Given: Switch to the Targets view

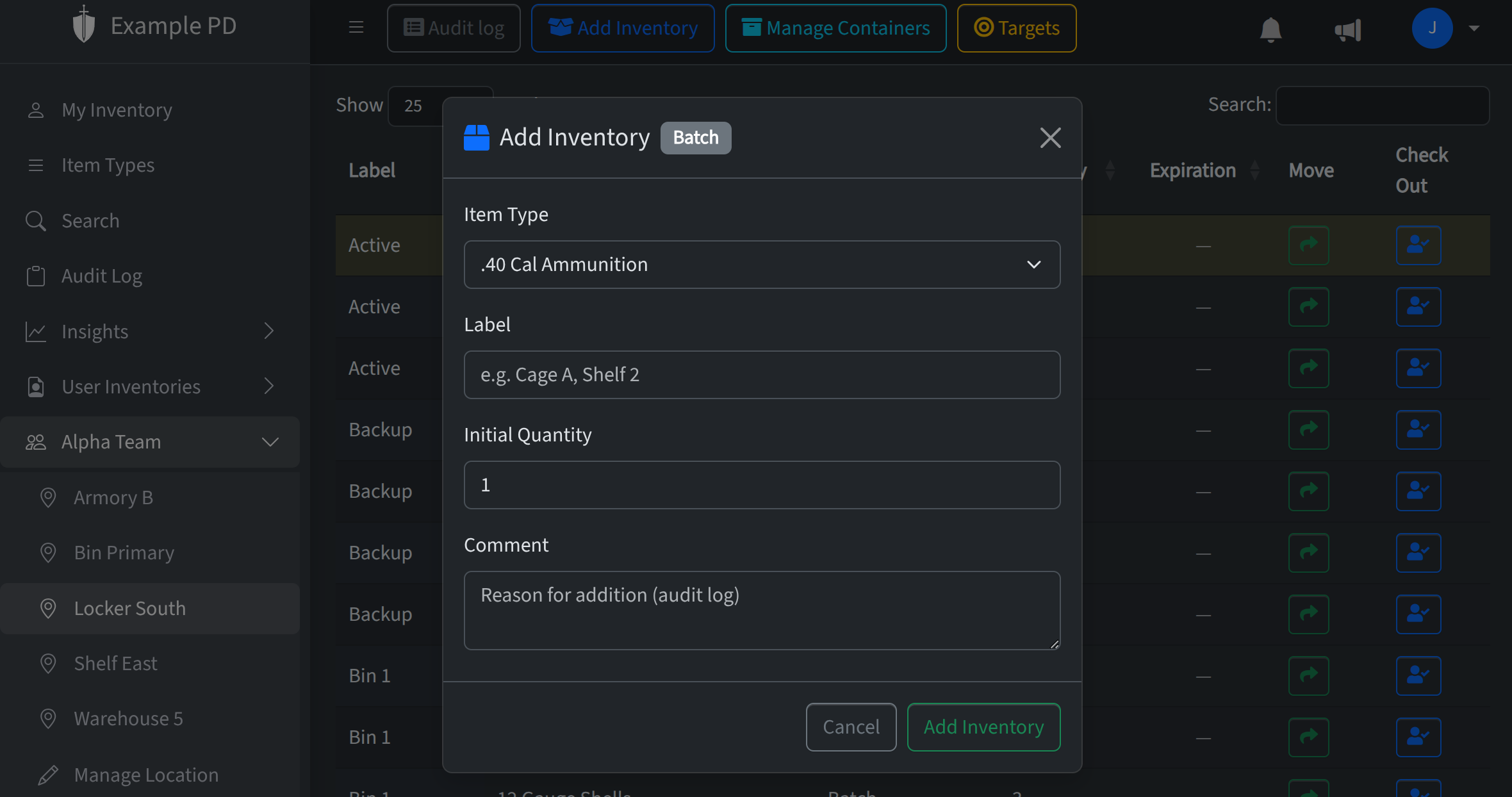Looking at the screenshot, I should click(x=1016, y=28).
